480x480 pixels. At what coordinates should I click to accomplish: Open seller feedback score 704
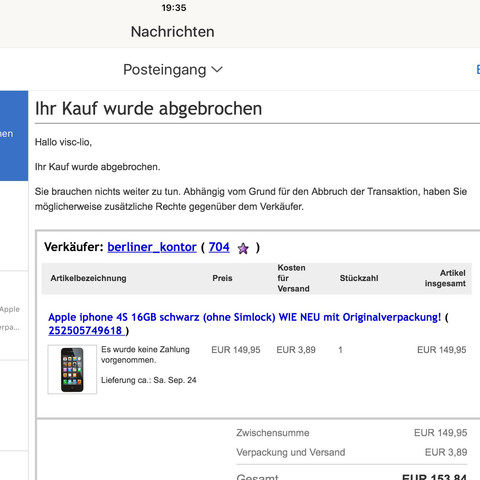(219, 247)
